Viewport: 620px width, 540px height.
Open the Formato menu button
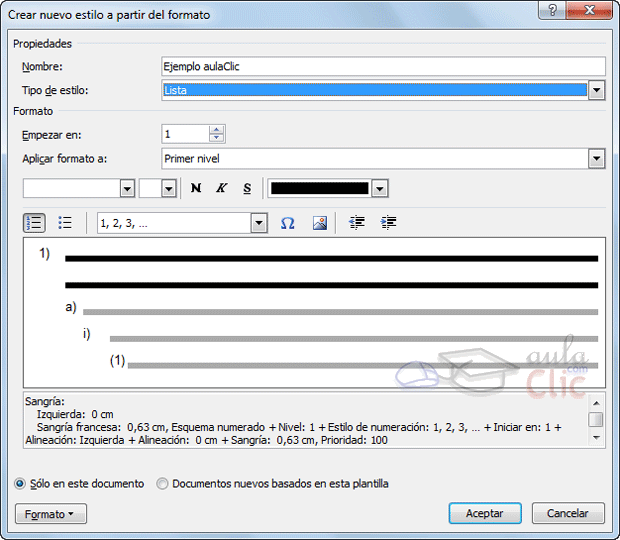(51, 514)
